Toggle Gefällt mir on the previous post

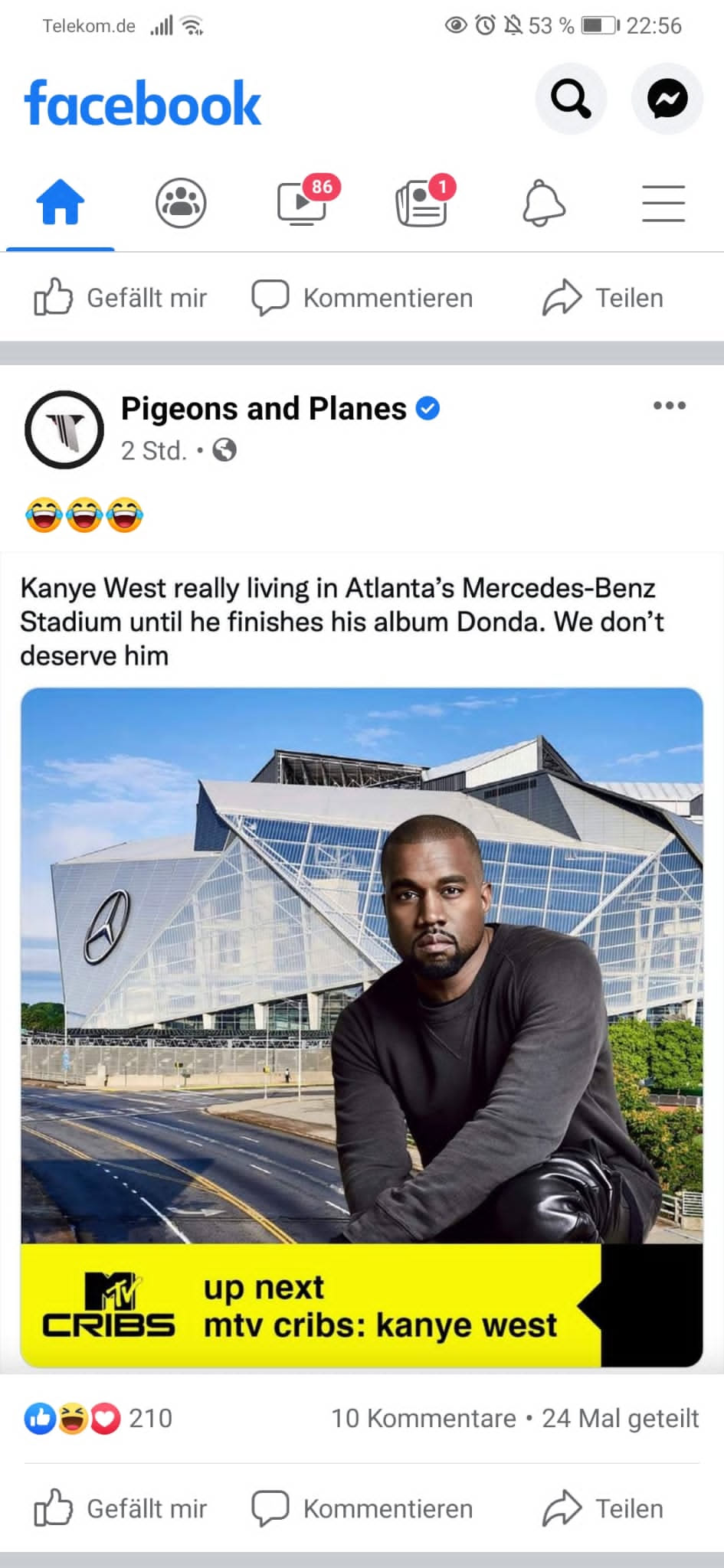(x=120, y=298)
